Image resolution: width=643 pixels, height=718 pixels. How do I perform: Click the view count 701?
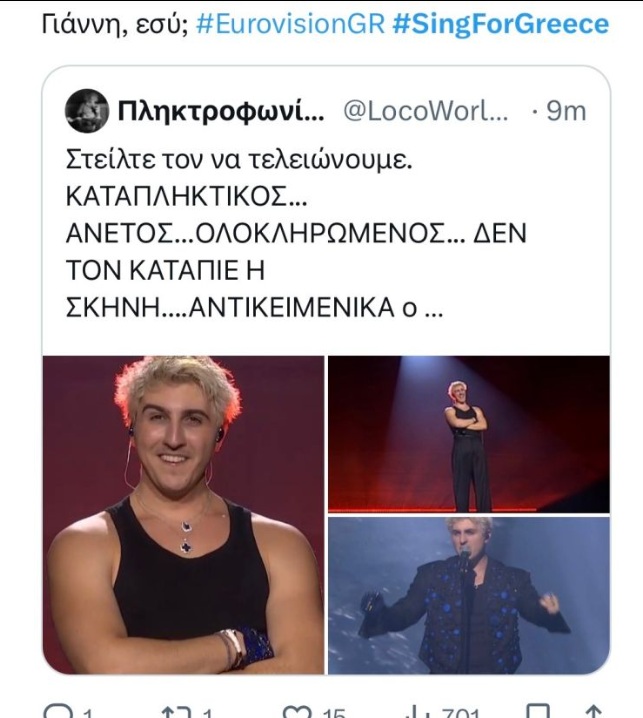coord(460,713)
